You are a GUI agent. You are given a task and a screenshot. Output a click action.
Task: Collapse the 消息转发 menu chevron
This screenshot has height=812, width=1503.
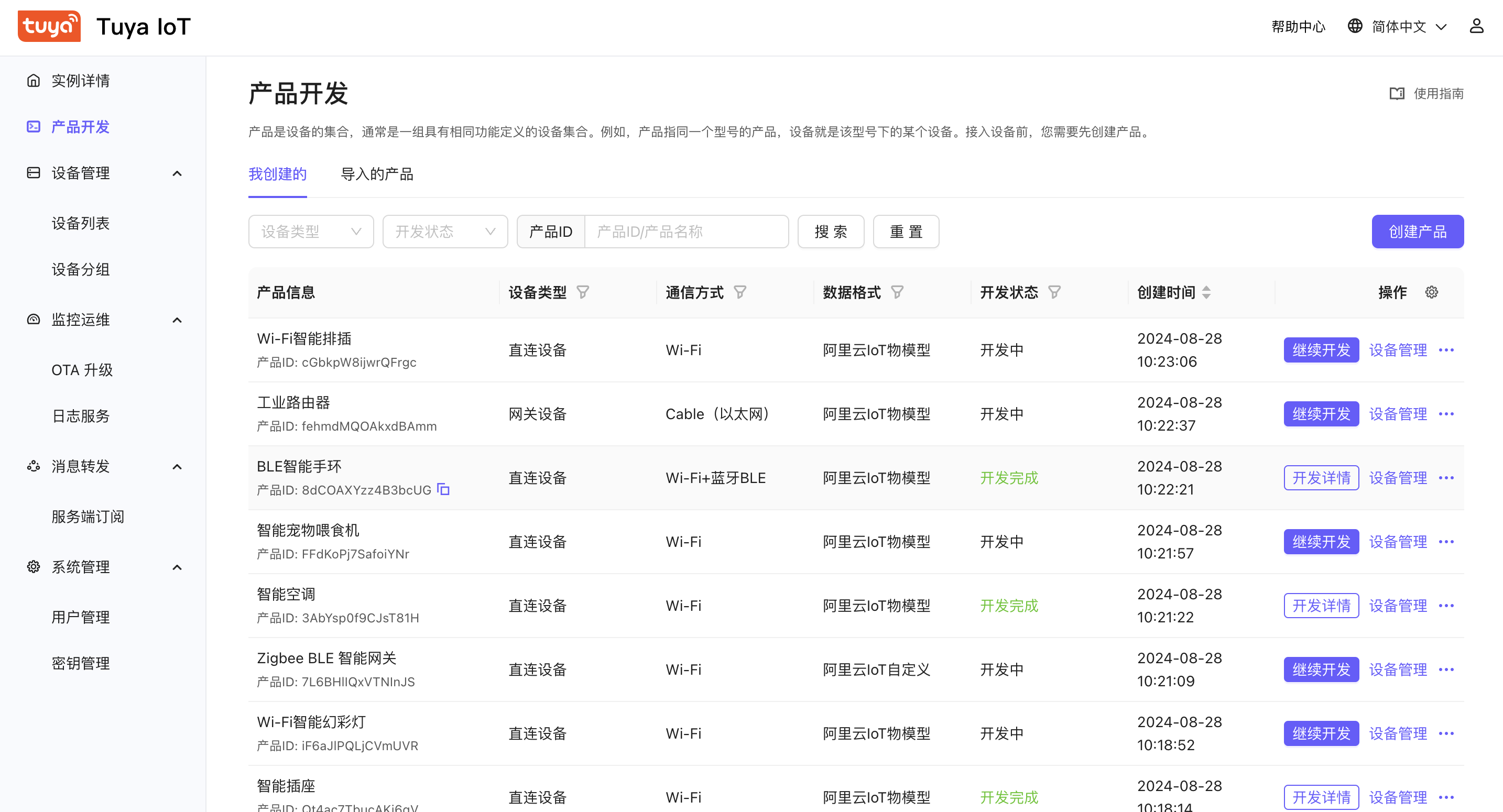[177, 467]
